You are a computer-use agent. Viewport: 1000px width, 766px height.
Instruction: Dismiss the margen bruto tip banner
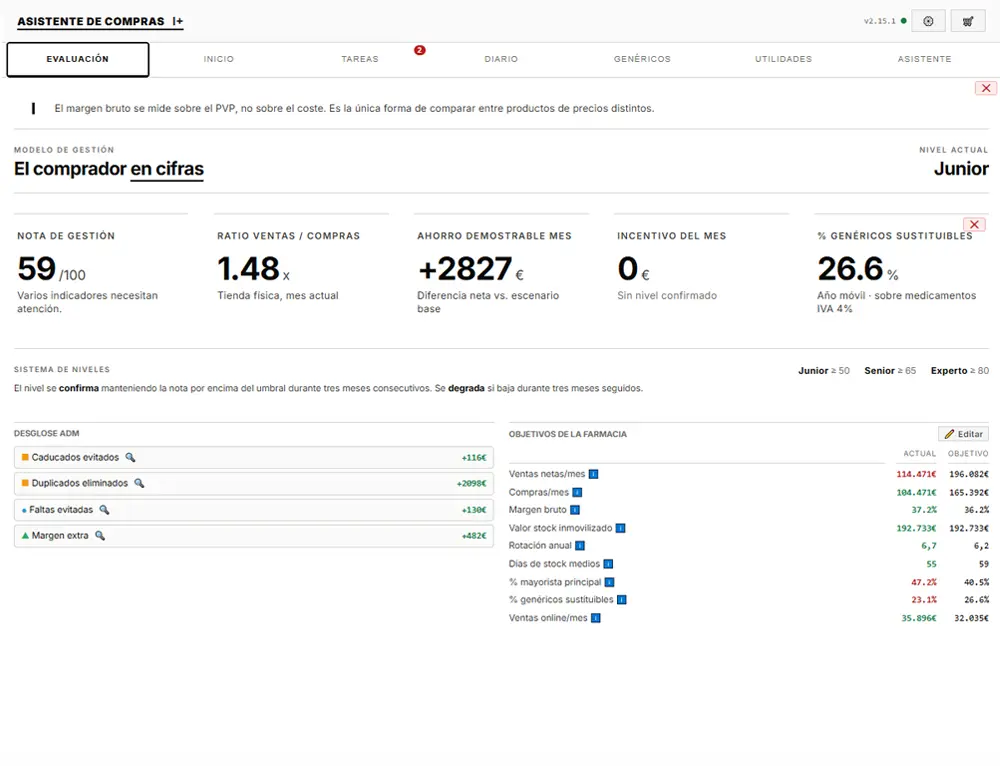pos(986,88)
